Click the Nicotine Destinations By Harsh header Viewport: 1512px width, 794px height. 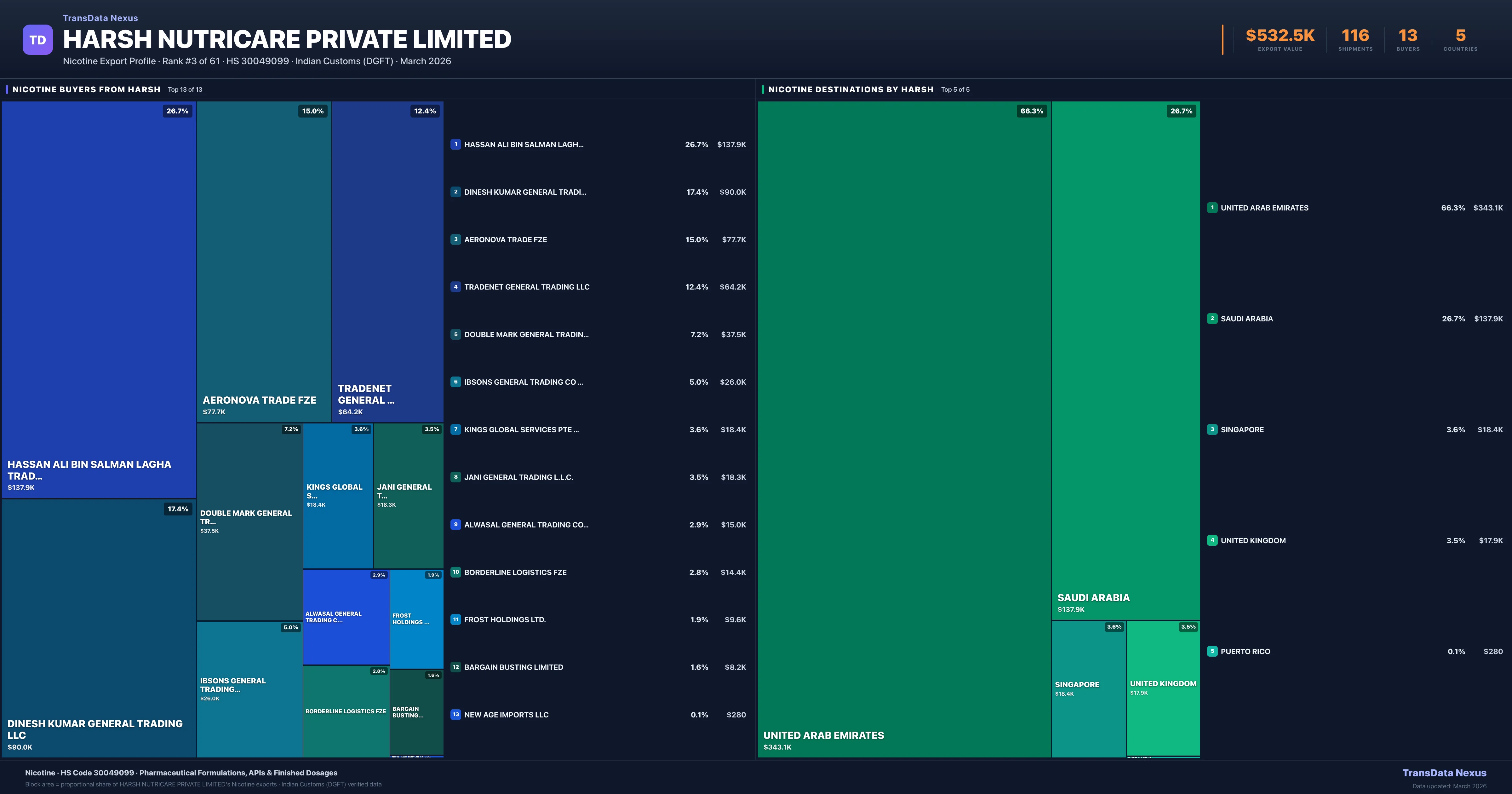[850, 89]
